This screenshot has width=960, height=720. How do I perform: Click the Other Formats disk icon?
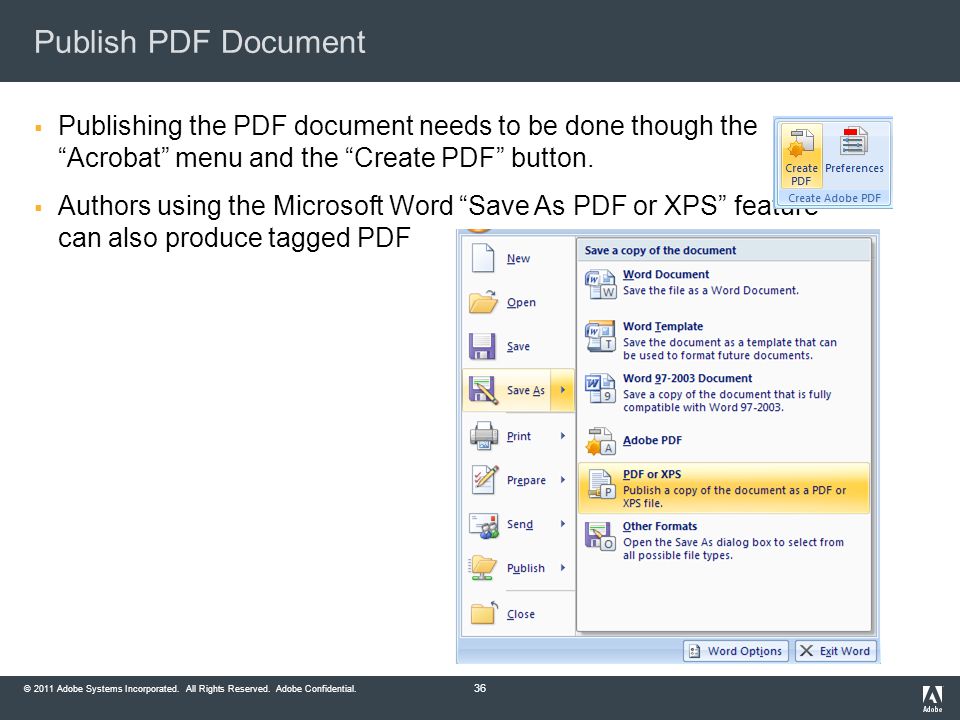[600, 536]
